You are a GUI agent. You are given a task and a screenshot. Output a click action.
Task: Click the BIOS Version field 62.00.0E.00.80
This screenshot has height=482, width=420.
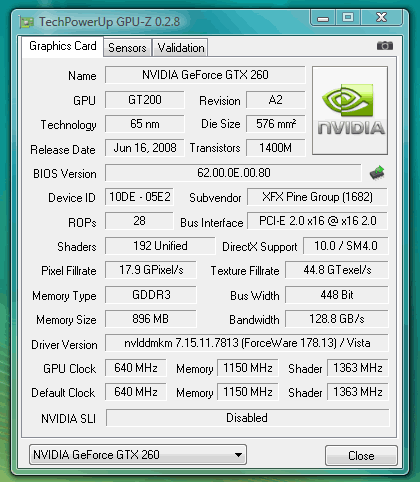coord(233,173)
